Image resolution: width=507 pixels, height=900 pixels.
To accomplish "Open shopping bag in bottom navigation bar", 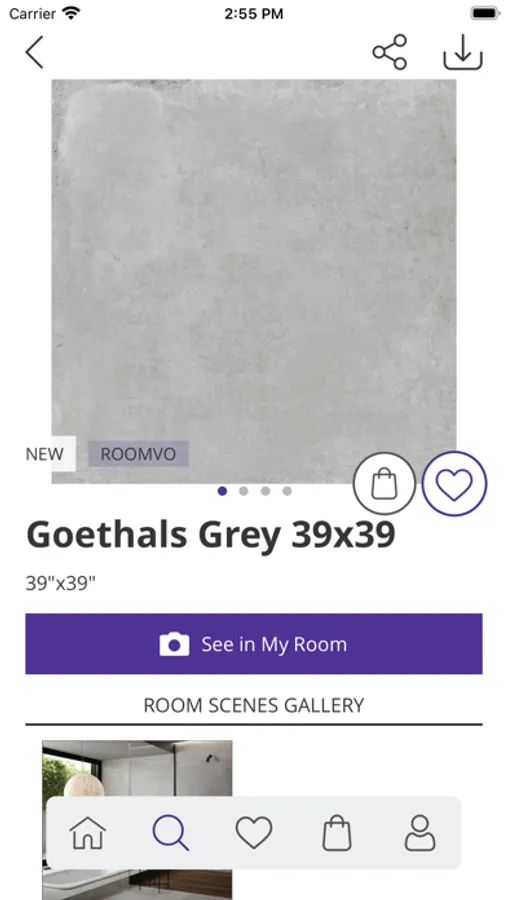I will (336, 833).
